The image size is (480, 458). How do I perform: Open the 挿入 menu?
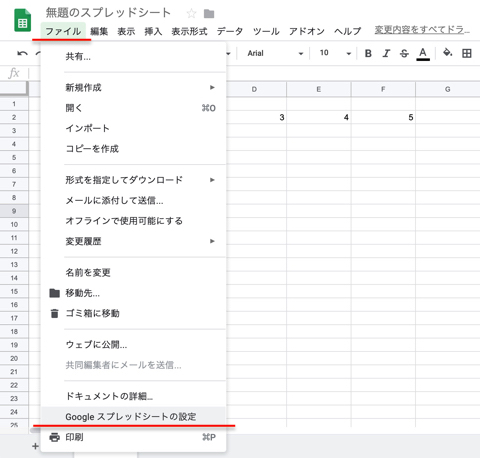click(x=153, y=31)
